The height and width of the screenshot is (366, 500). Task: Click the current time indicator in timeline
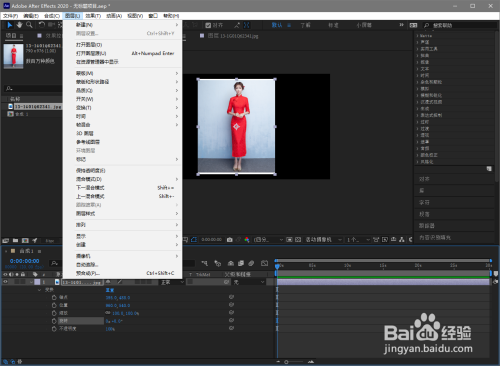[277, 266]
